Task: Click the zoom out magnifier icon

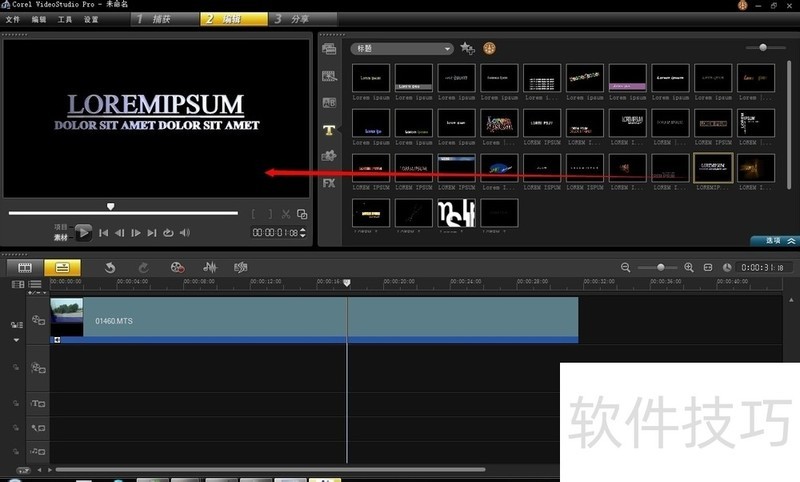Action: pyautogui.click(x=626, y=268)
